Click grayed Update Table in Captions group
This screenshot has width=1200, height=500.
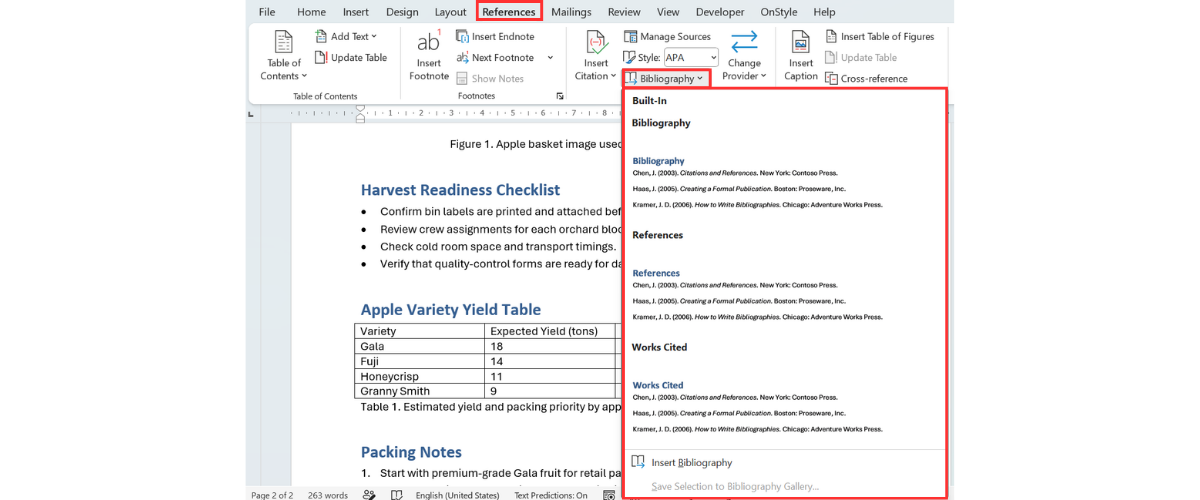pos(862,57)
